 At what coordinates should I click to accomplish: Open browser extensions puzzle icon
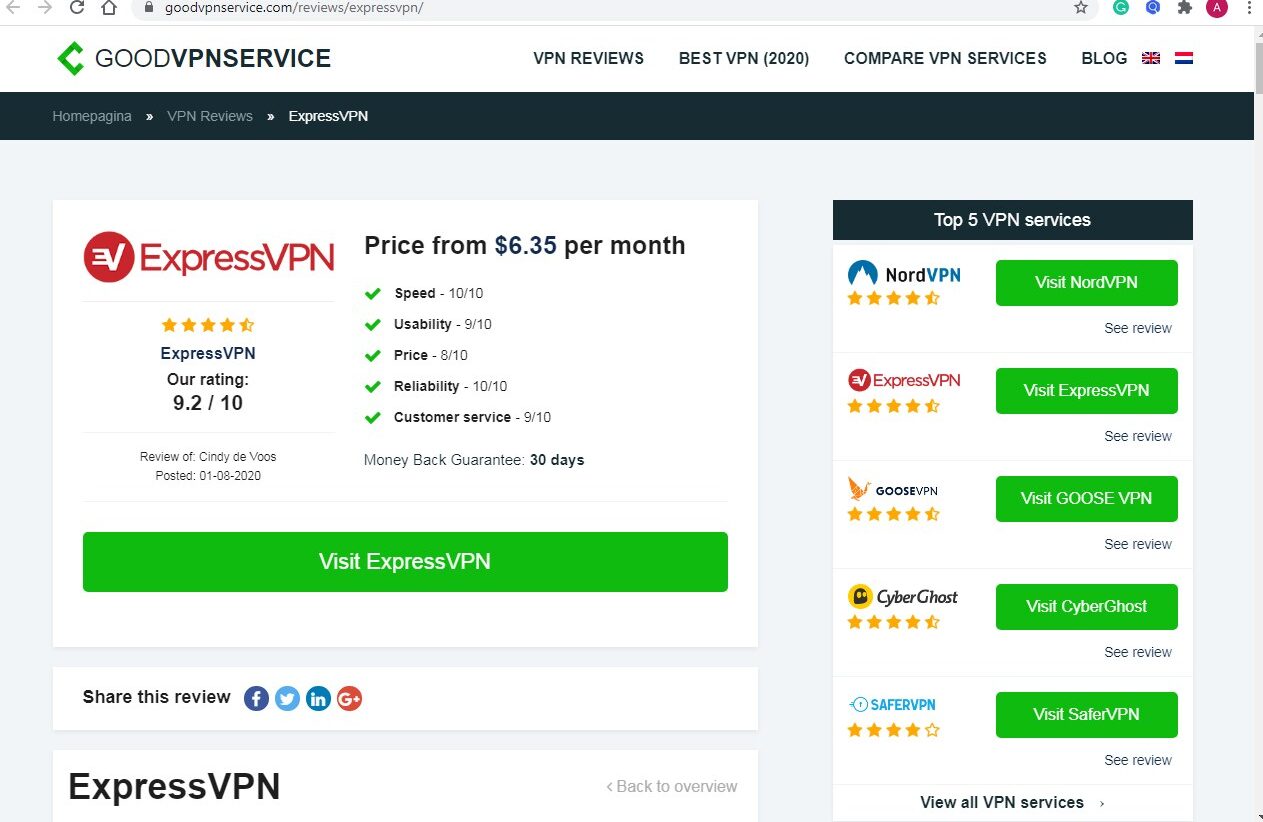pyautogui.click(x=1185, y=8)
